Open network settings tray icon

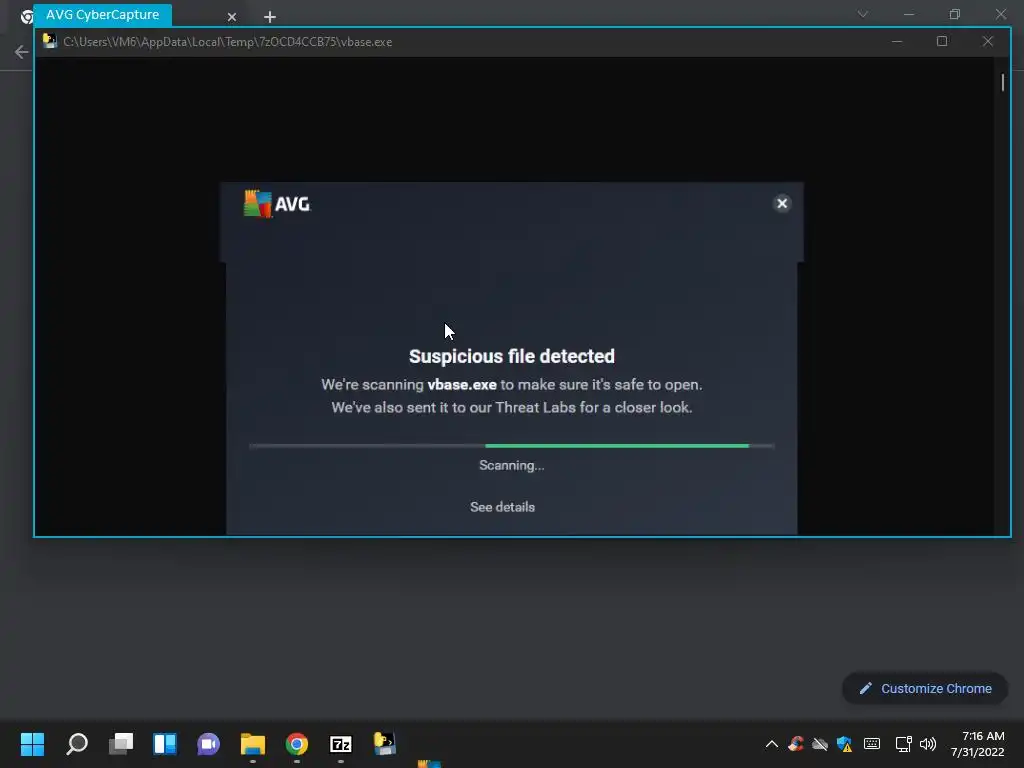[x=903, y=744]
